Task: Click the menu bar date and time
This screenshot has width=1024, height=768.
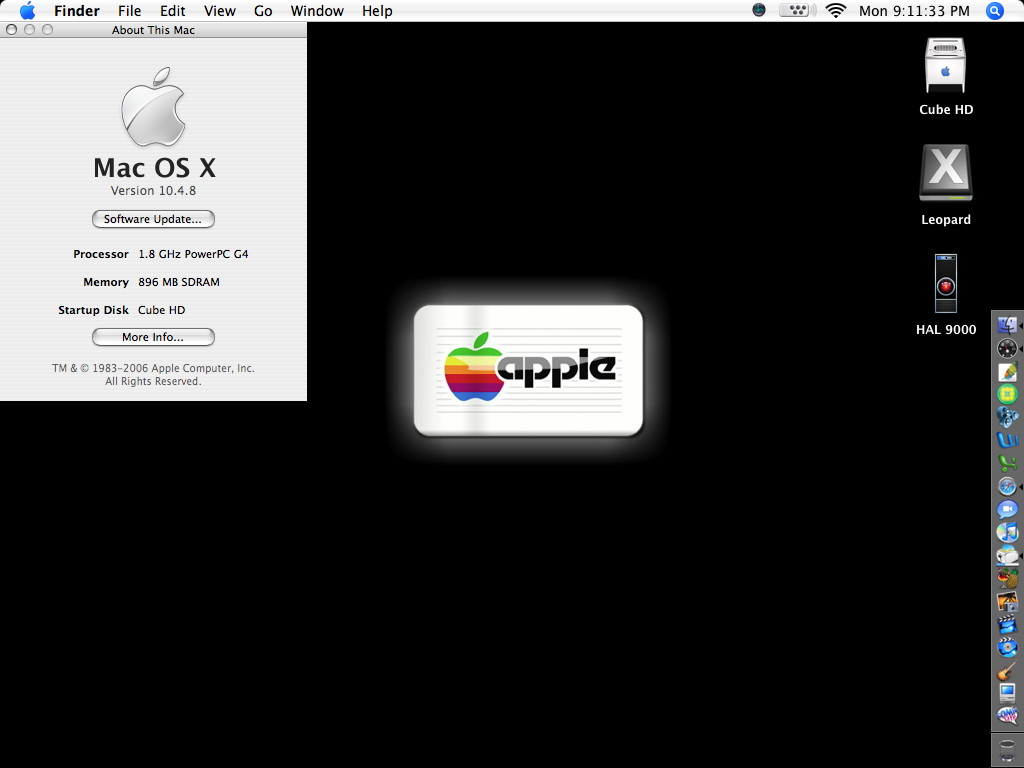Action: click(x=914, y=11)
